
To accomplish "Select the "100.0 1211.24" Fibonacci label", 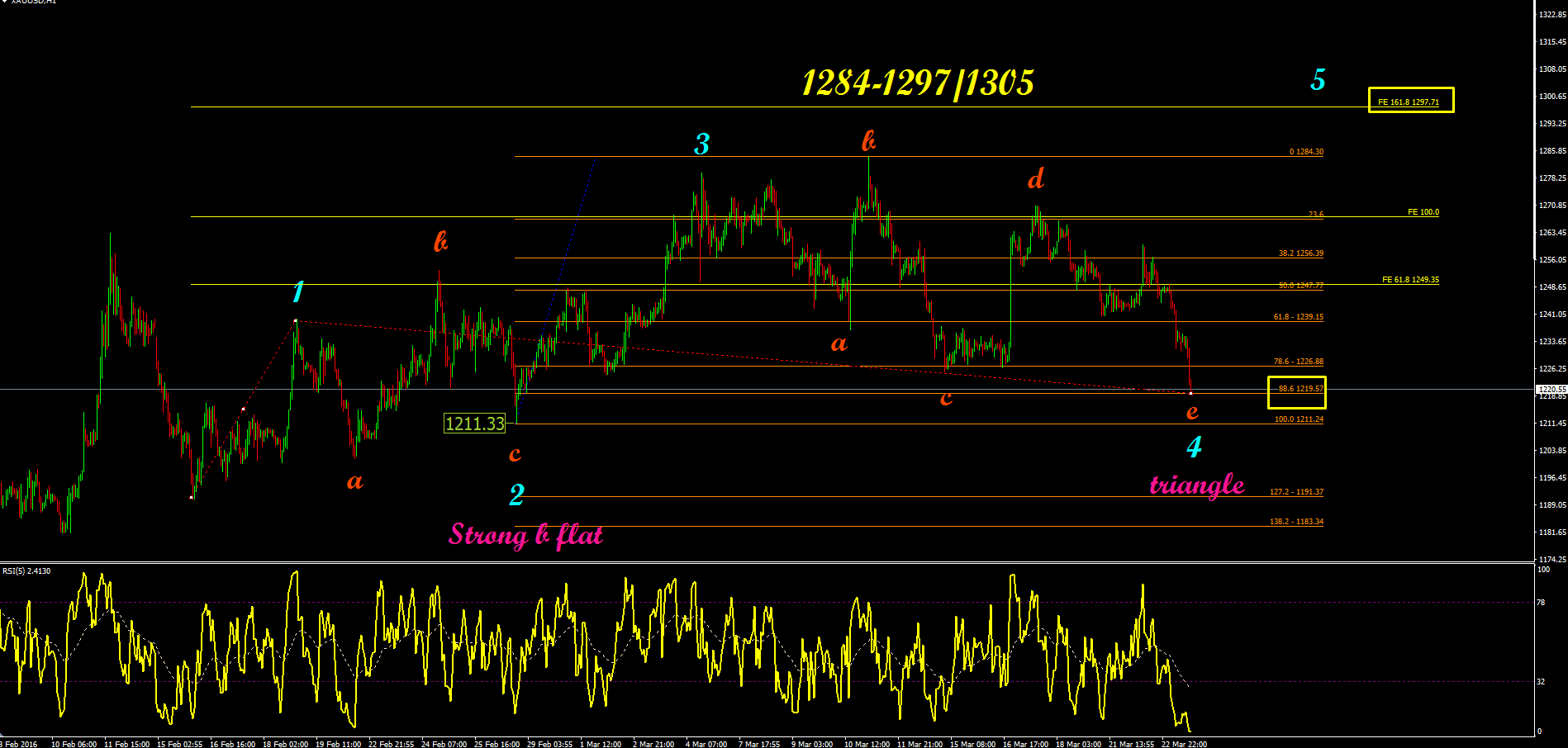I will pyautogui.click(x=1299, y=419).
